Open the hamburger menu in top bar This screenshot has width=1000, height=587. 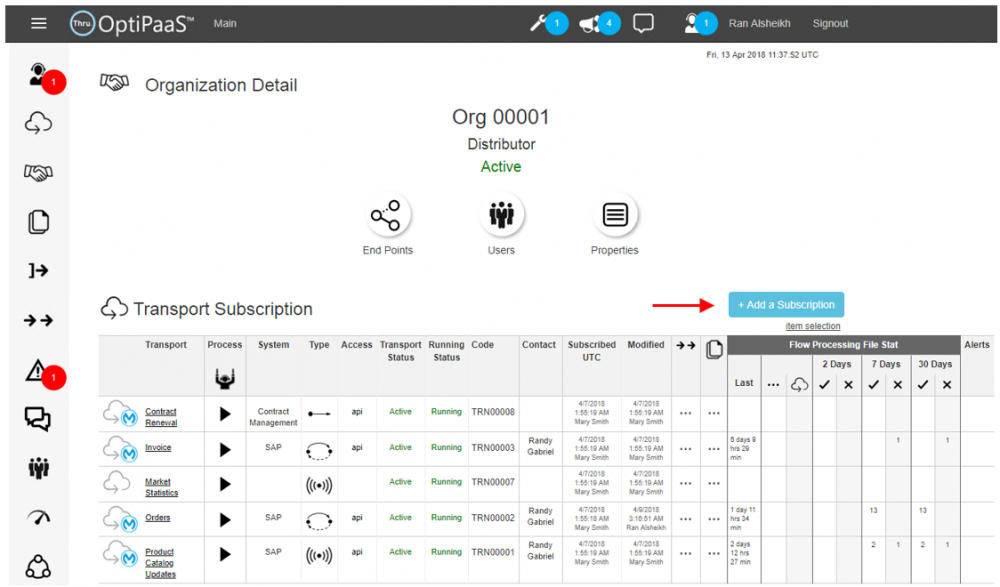point(38,24)
